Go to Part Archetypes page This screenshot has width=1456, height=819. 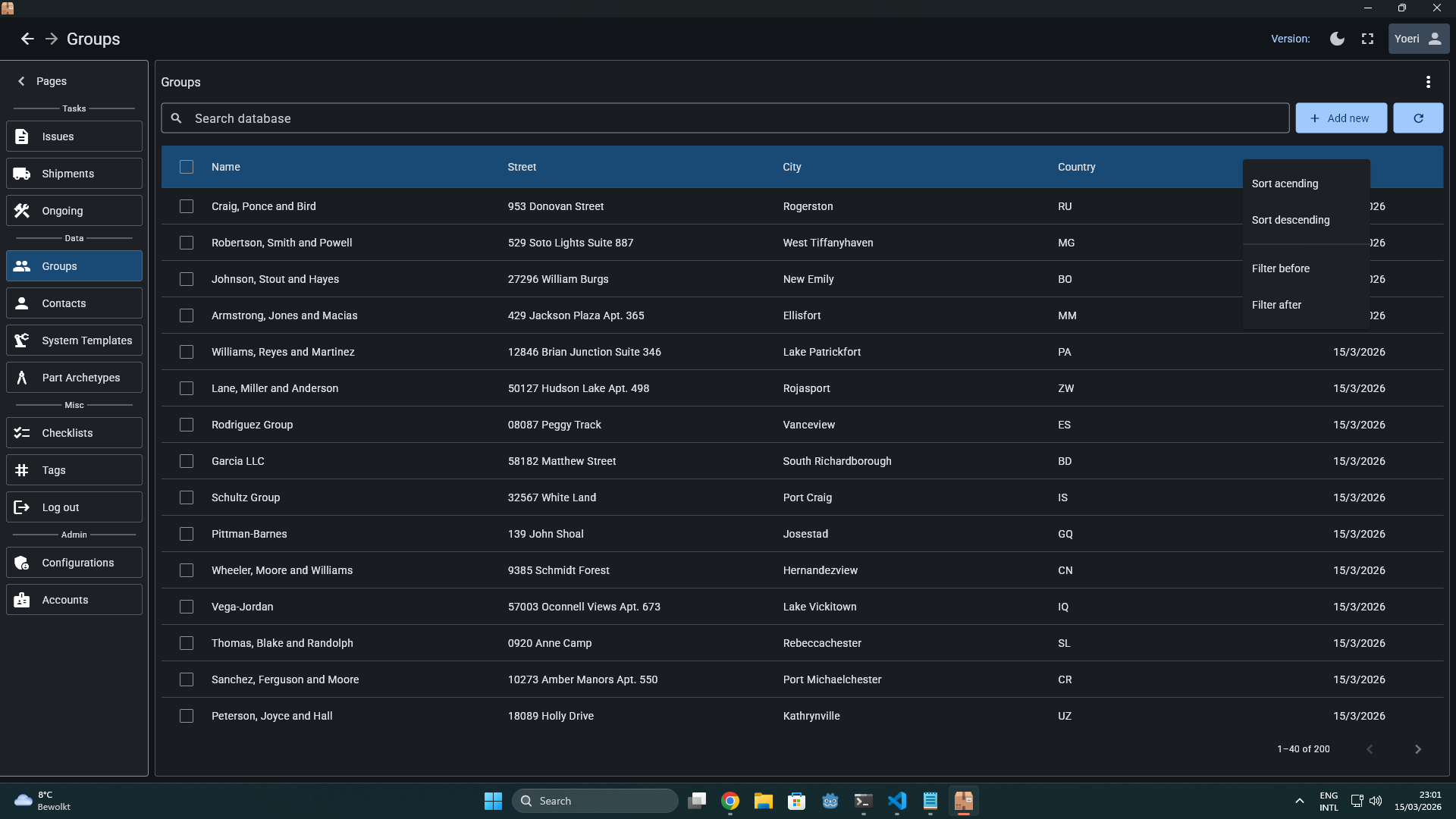tap(74, 378)
